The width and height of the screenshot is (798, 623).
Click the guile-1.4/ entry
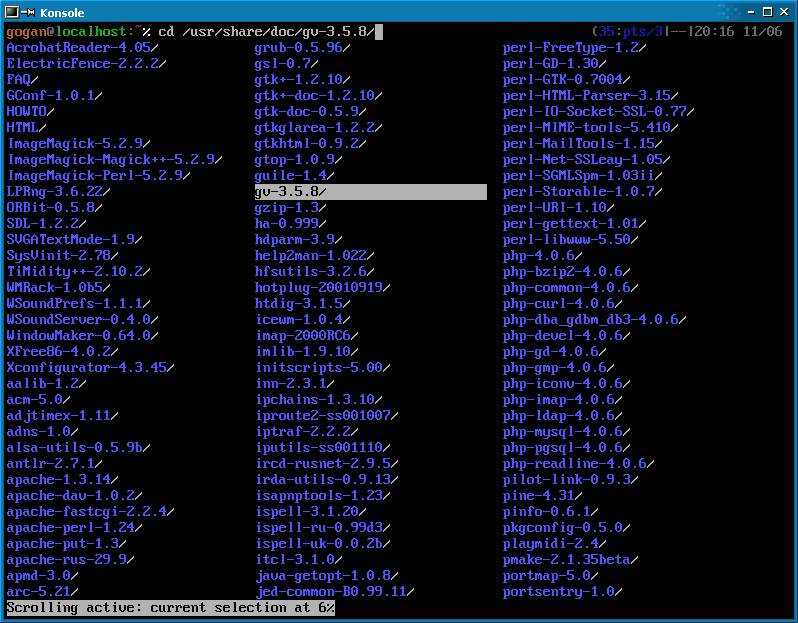coord(294,176)
